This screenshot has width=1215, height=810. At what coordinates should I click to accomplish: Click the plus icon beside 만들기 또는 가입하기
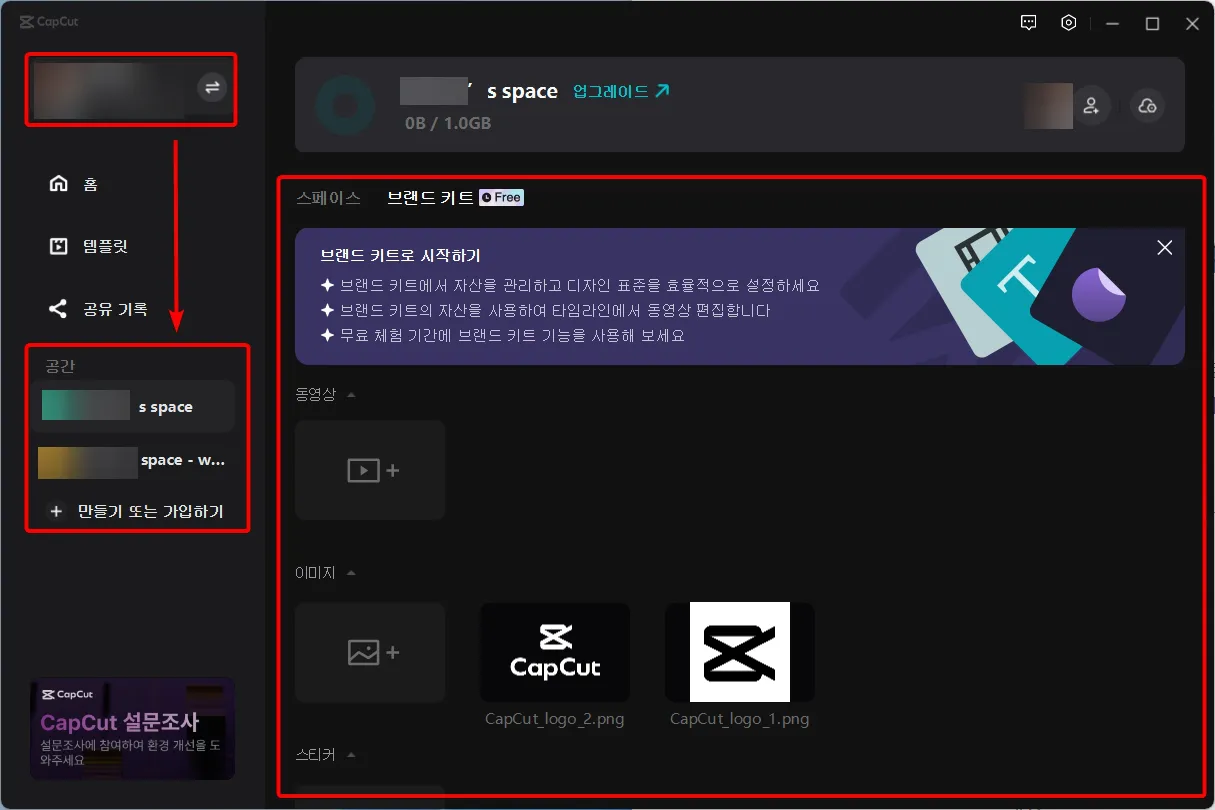point(56,512)
